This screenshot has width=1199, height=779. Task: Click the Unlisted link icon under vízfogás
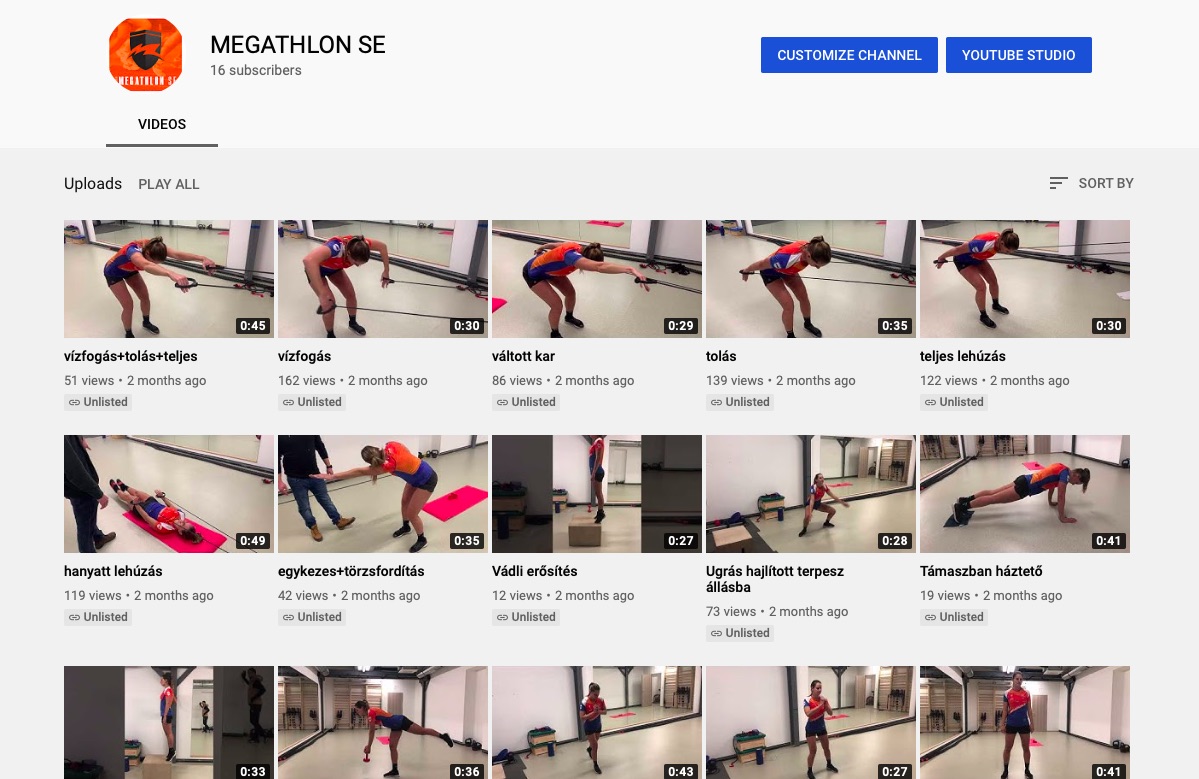click(x=288, y=402)
